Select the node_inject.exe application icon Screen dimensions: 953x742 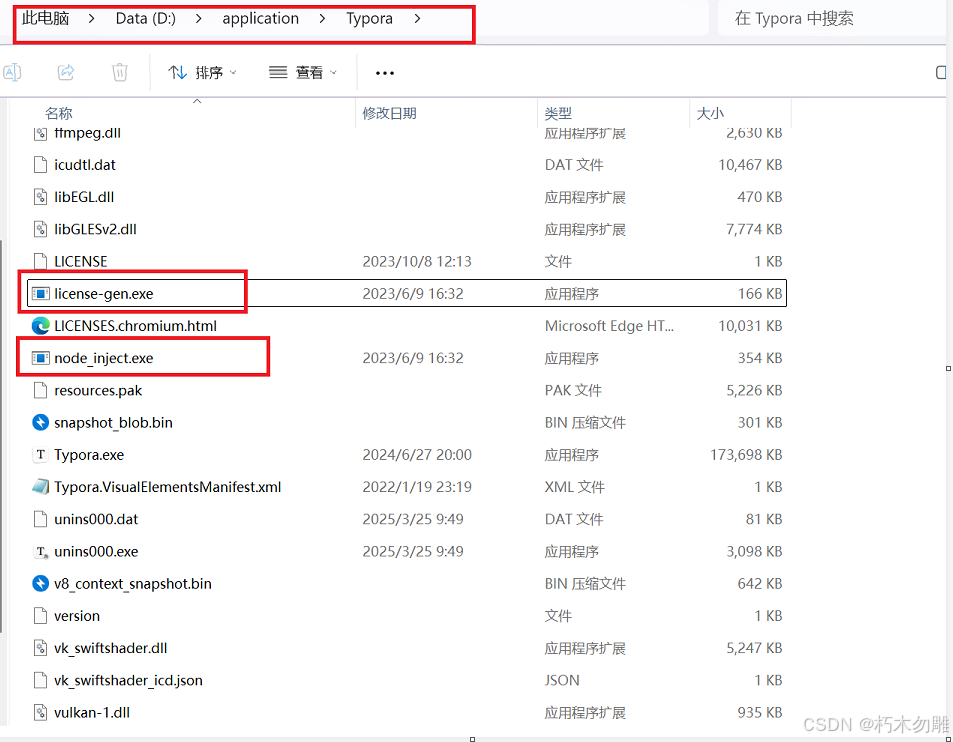click(40, 358)
